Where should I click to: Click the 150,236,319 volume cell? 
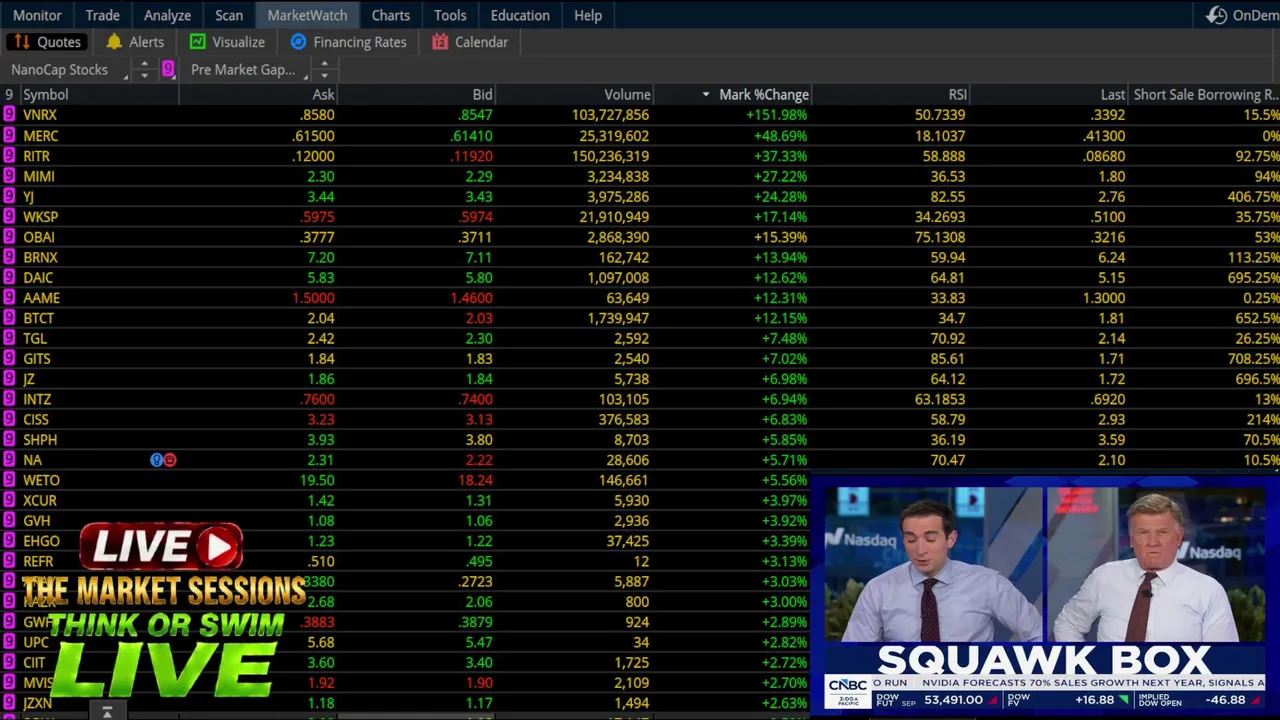610,156
